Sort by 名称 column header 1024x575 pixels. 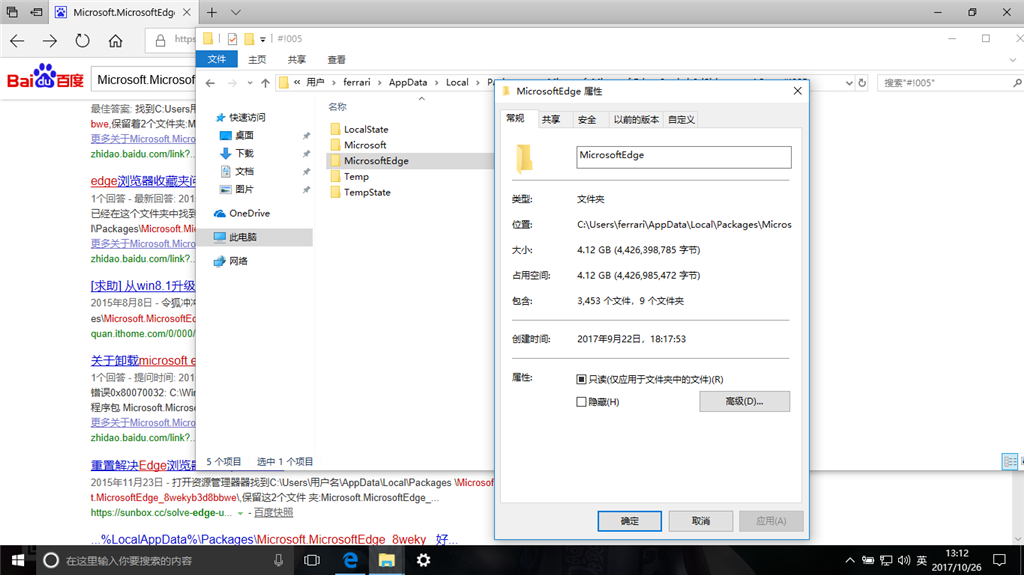tap(338, 107)
